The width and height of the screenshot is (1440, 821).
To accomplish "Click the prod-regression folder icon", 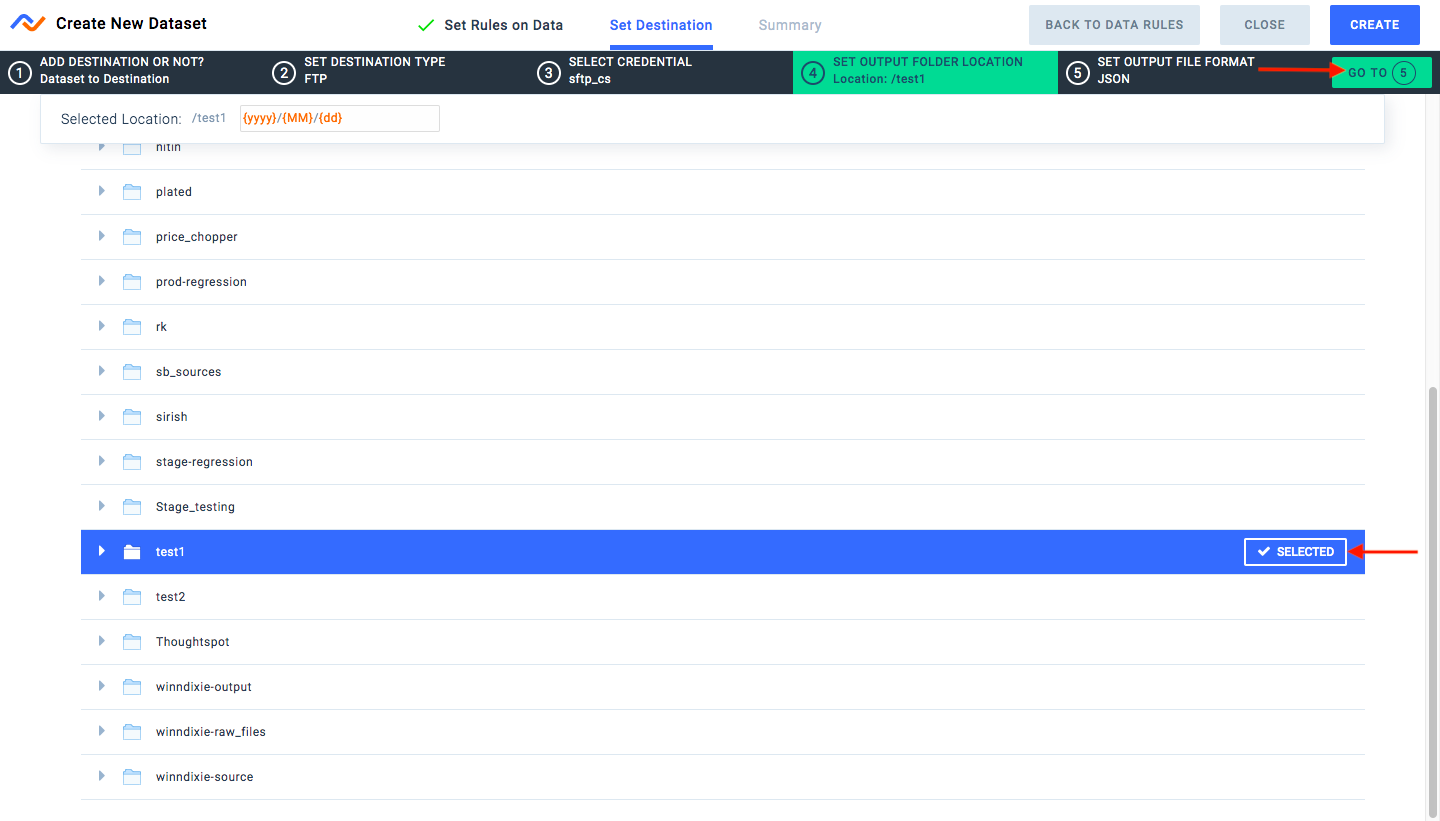I will 132,282.
